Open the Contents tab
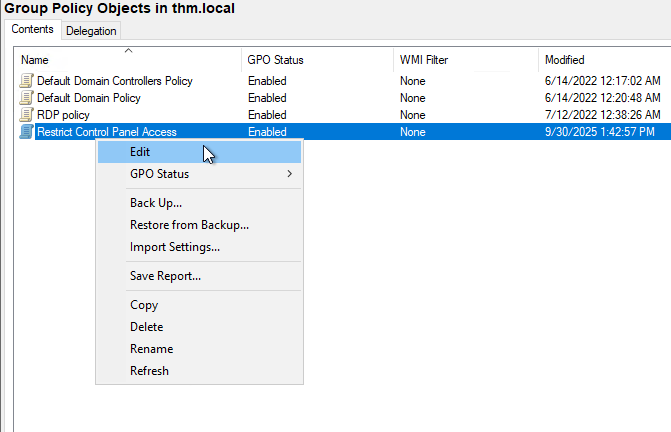 tap(33, 30)
